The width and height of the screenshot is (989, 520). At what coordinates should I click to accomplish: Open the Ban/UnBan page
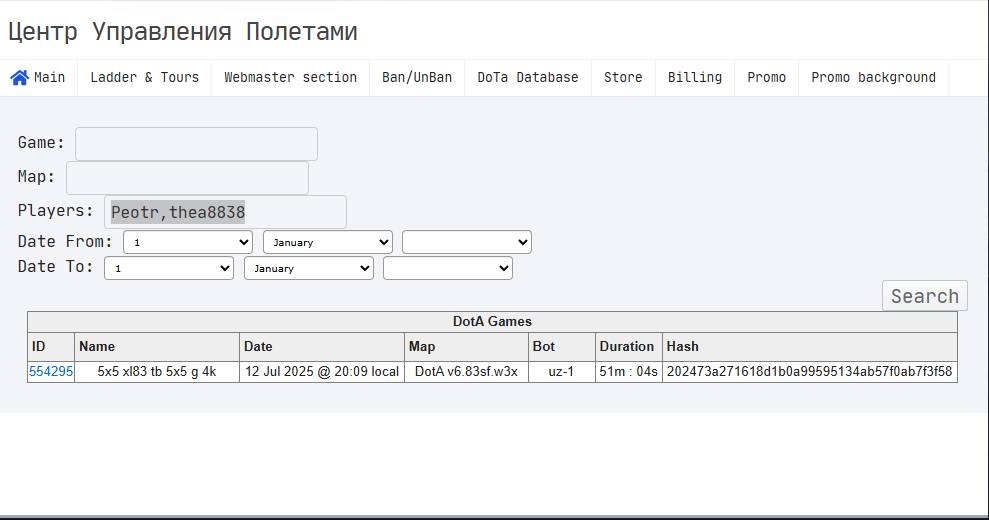(417, 78)
